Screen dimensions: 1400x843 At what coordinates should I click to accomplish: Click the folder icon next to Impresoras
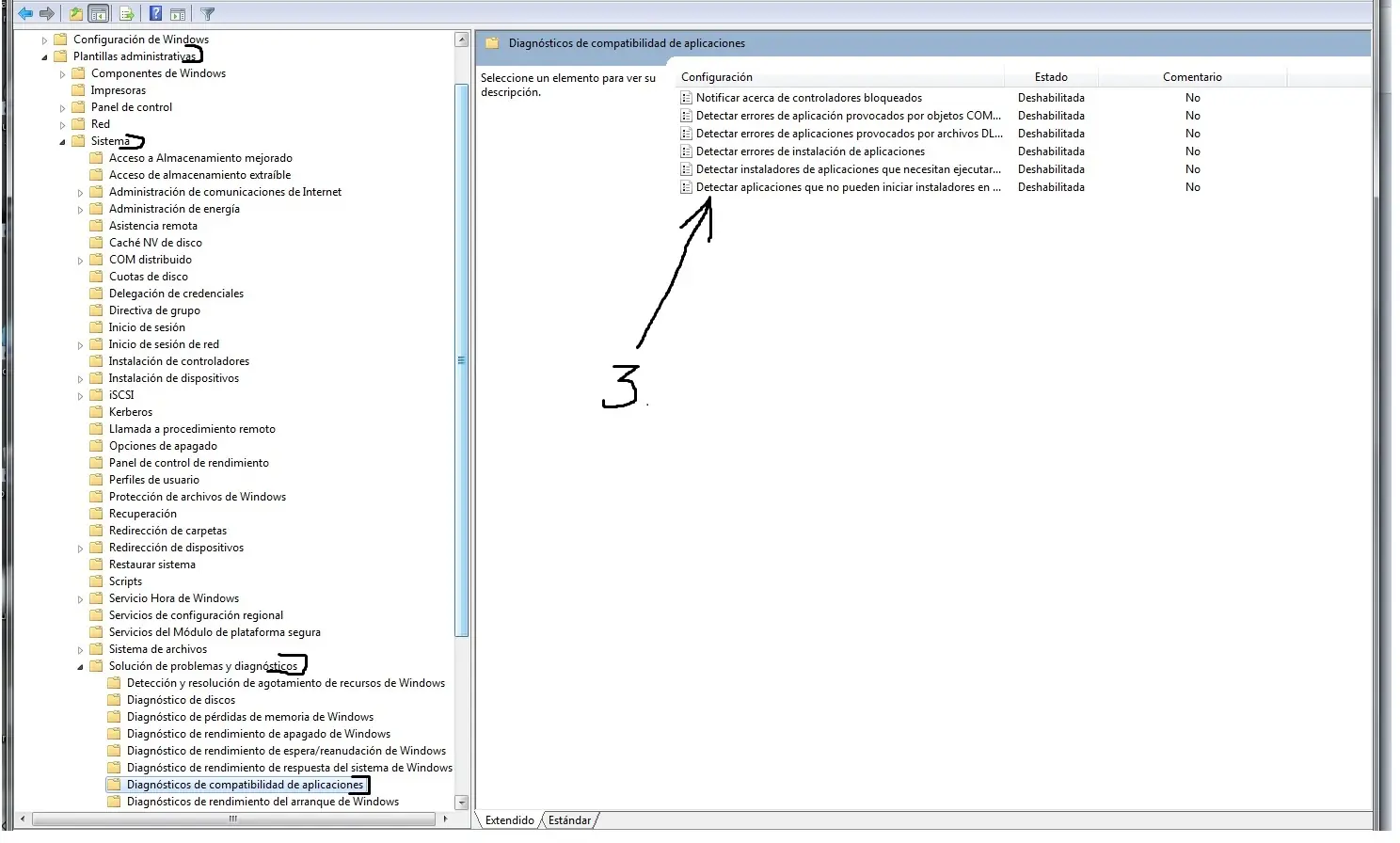coord(78,90)
